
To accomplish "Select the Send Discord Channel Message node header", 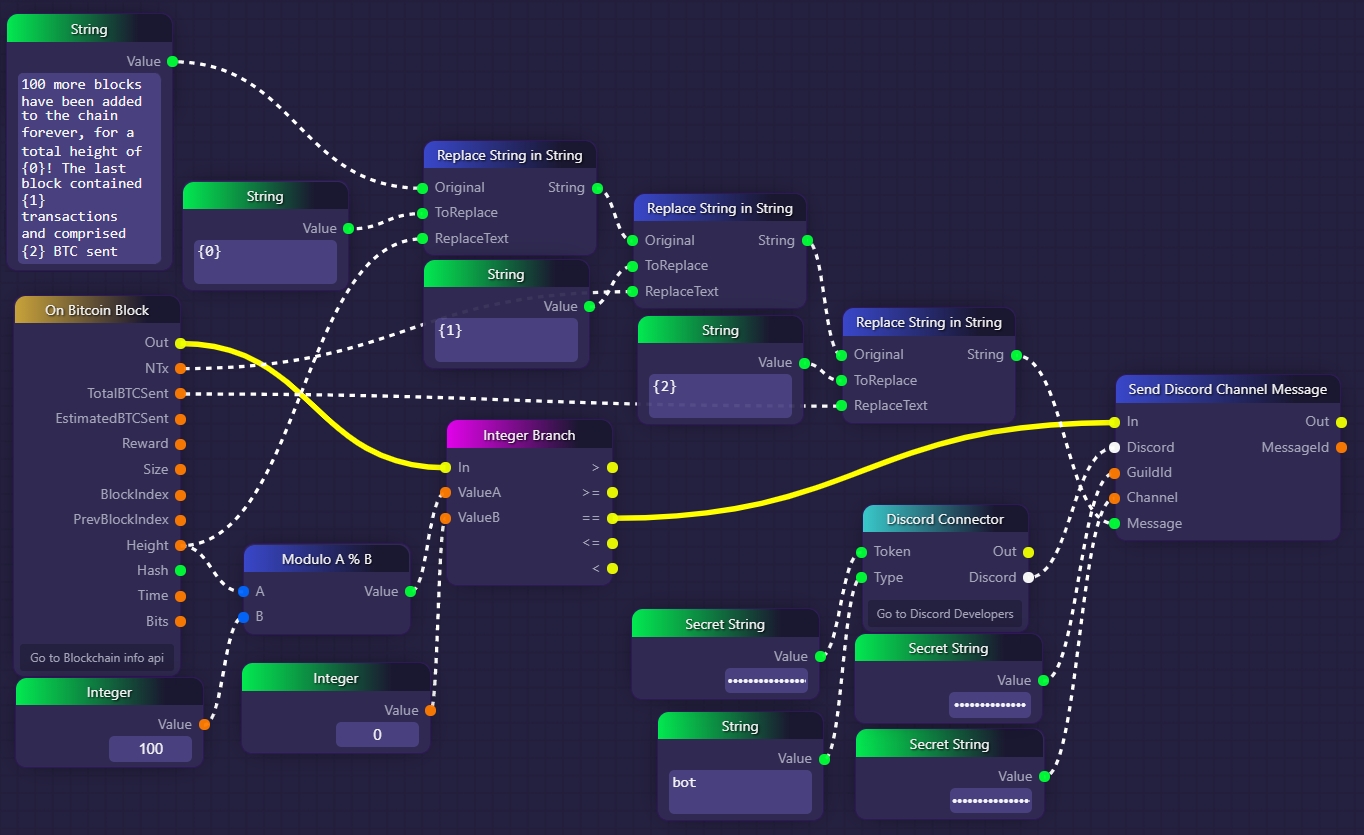I will 1227,389.
